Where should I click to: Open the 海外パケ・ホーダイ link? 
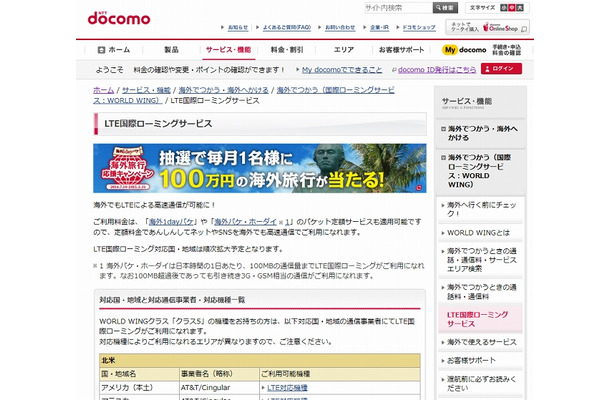coord(245,222)
